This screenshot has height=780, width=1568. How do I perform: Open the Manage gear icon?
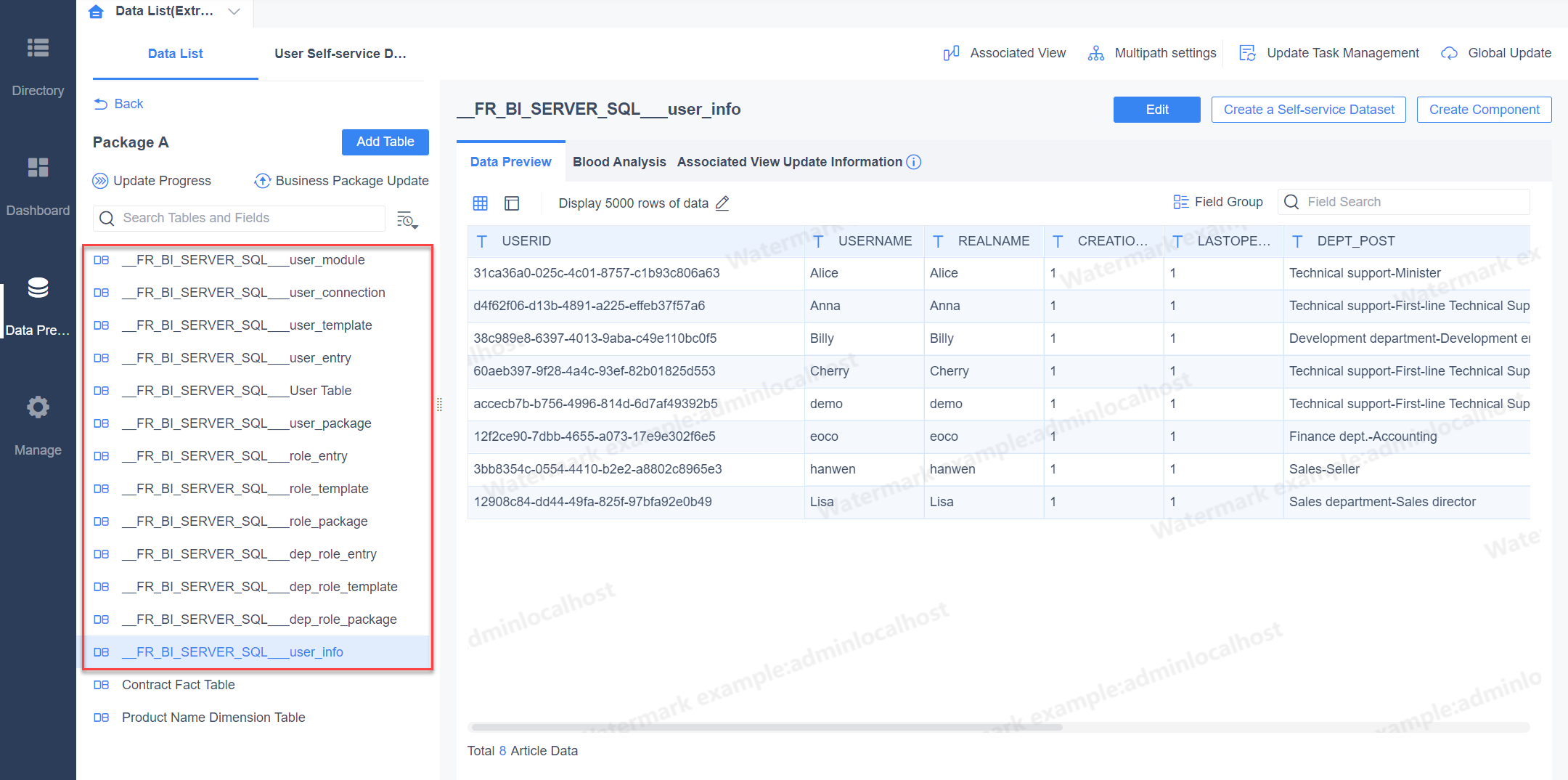click(x=38, y=407)
